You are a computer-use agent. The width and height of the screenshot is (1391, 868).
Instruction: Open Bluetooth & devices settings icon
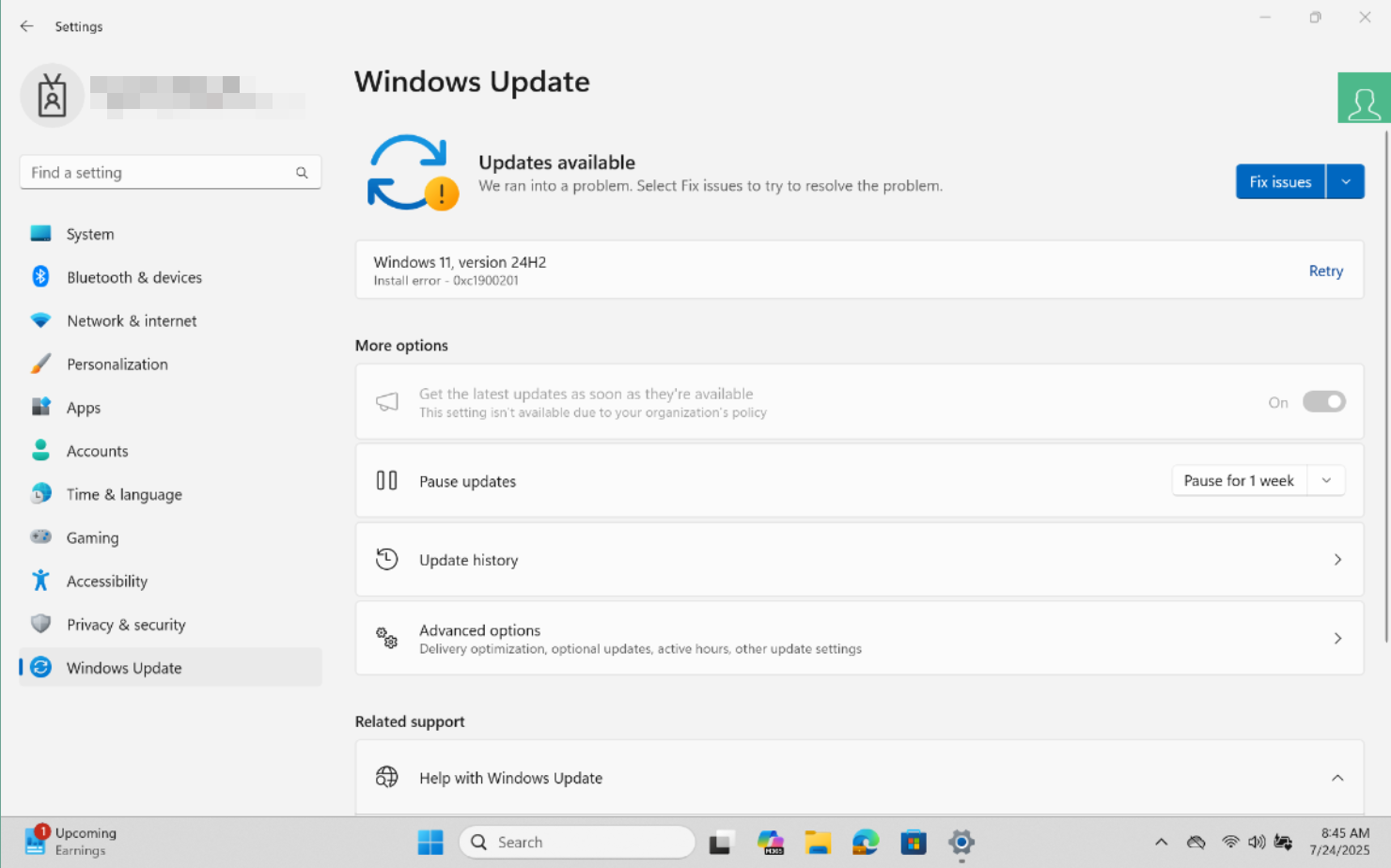(40, 277)
